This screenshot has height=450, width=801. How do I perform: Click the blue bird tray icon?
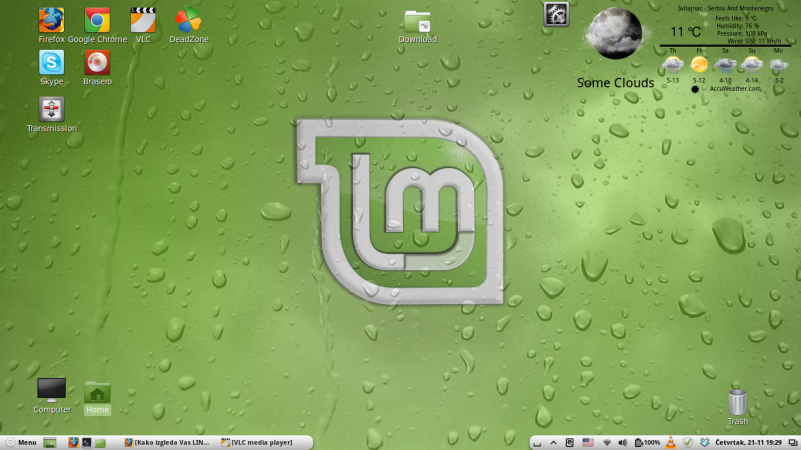click(x=704, y=443)
